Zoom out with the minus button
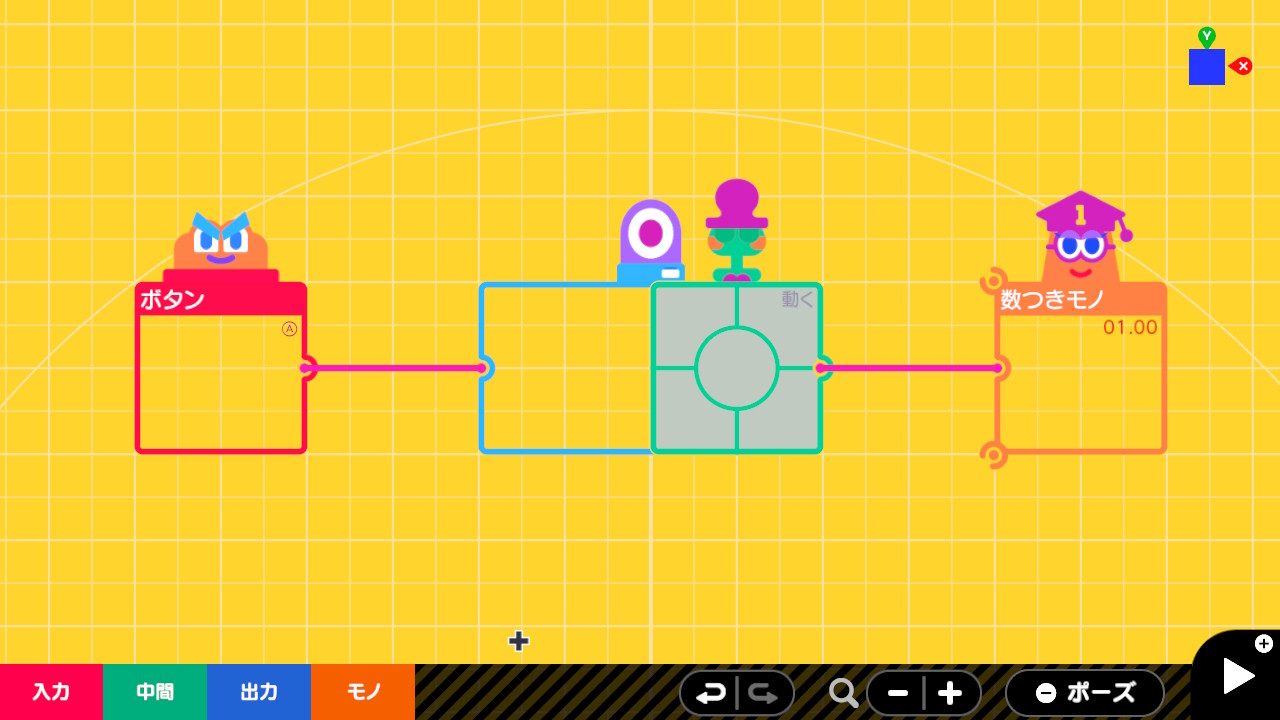The image size is (1280, 720). [x=897, y=693]
